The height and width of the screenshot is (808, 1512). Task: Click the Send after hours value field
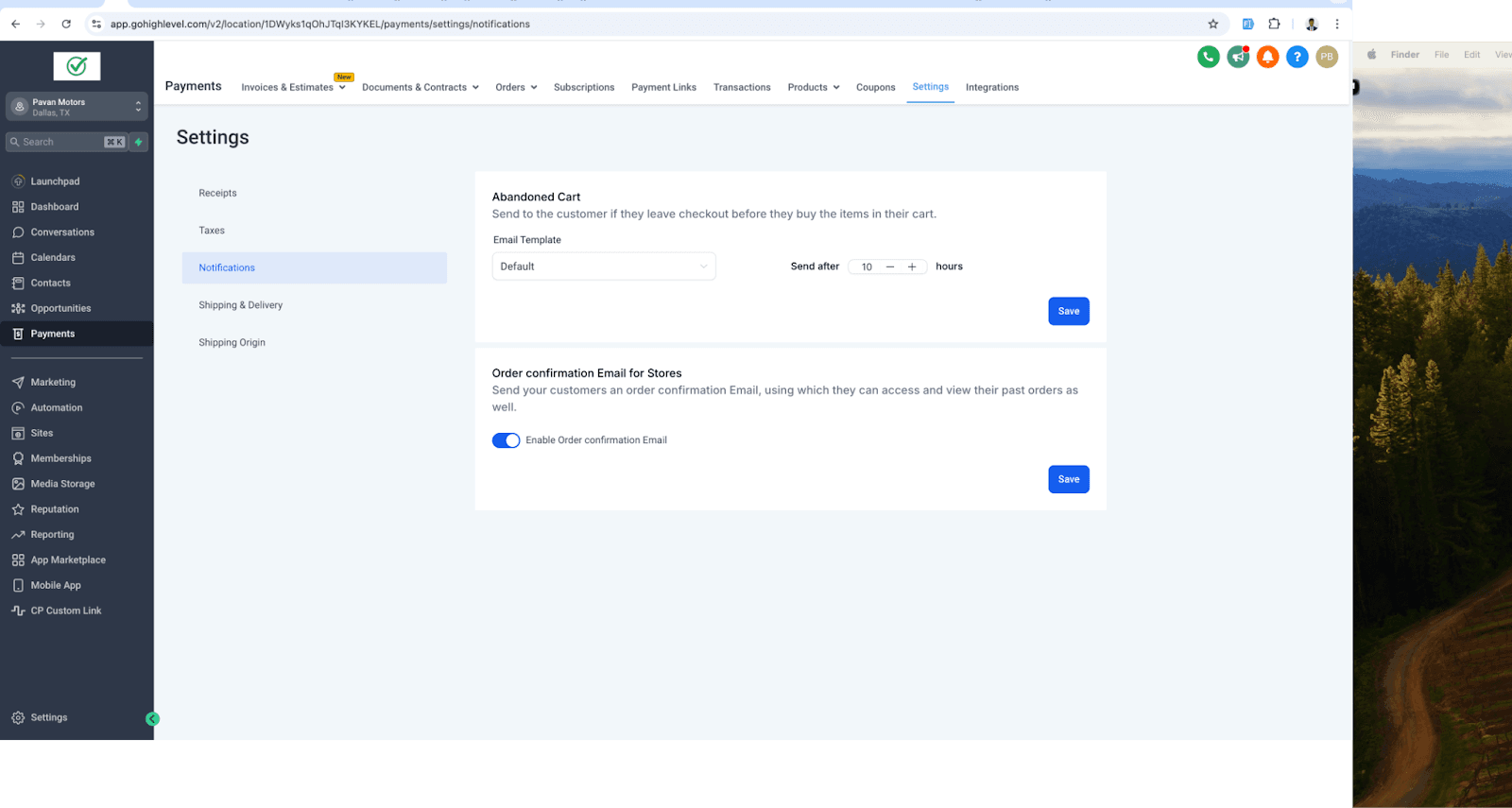(x=867, y=266)
